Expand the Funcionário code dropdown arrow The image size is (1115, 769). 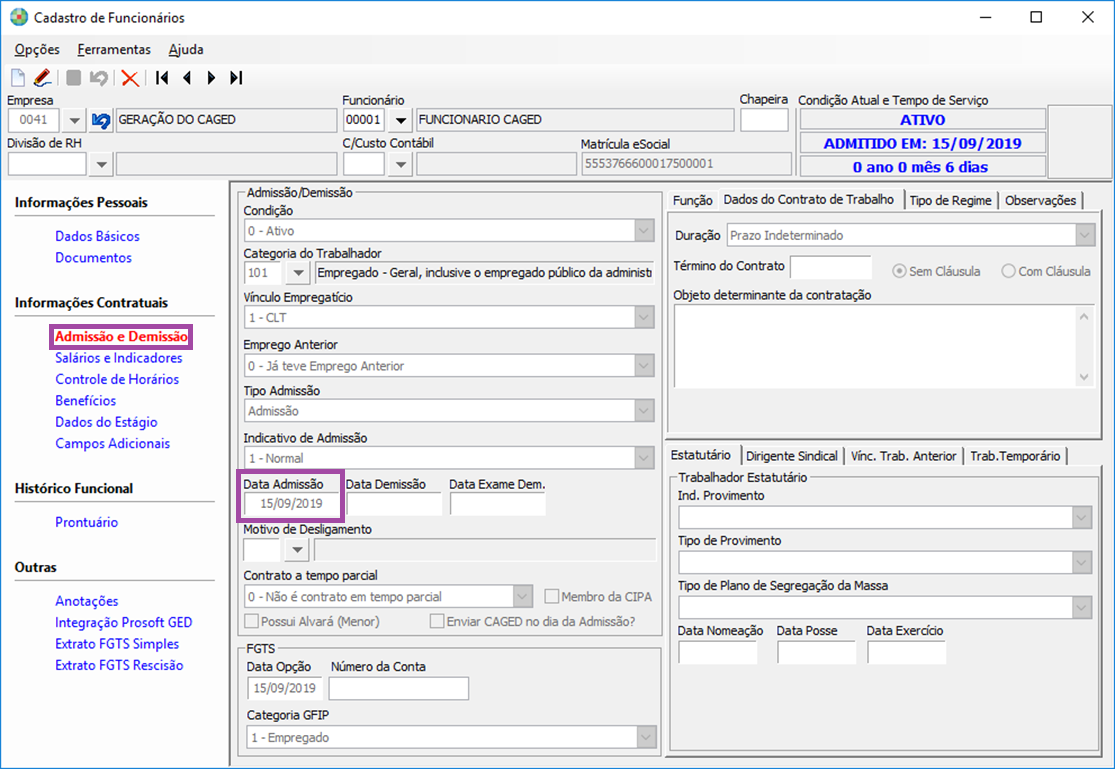click(x=400, y=120)
